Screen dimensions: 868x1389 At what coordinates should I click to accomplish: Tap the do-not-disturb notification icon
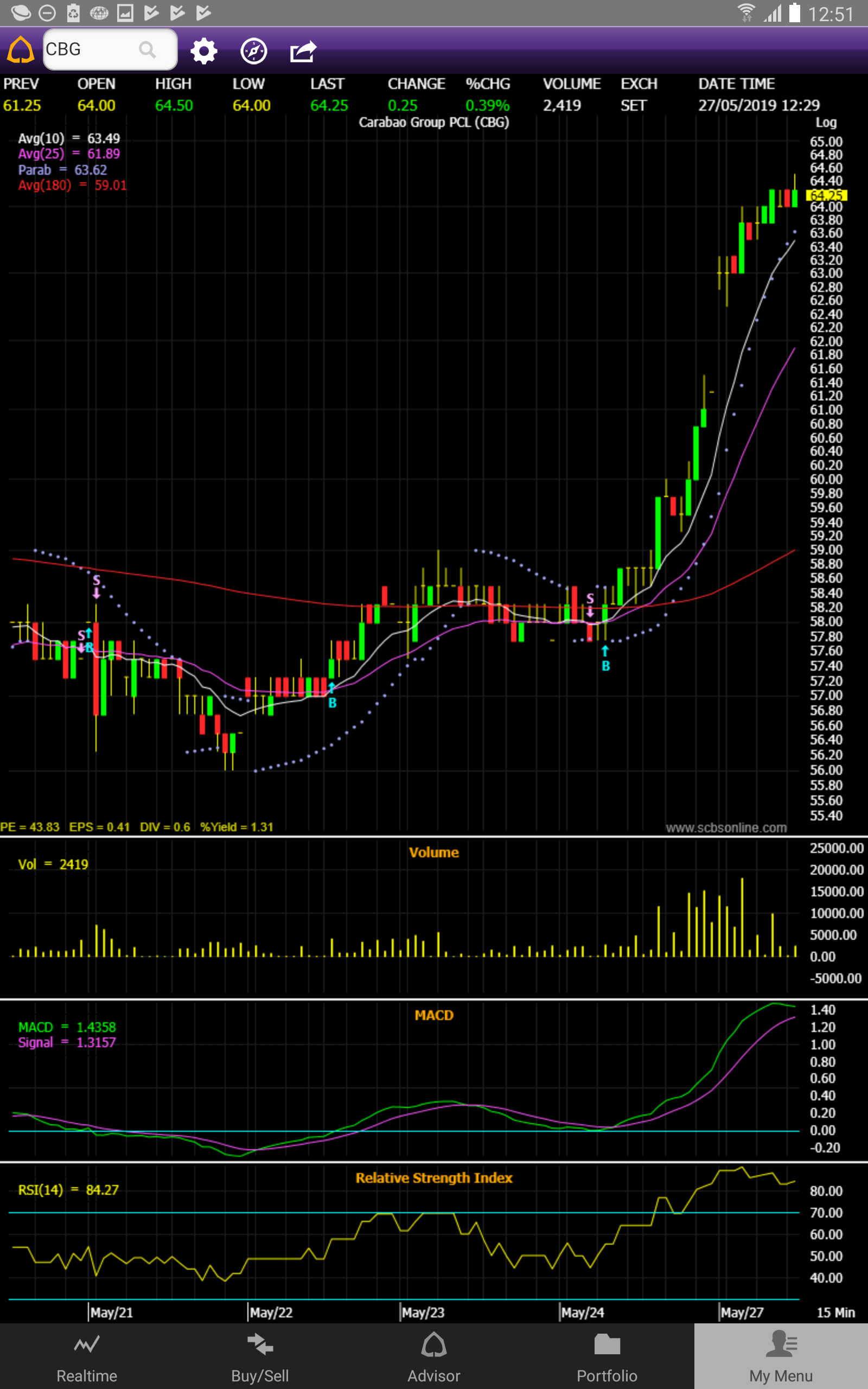[x=47, y=12]
